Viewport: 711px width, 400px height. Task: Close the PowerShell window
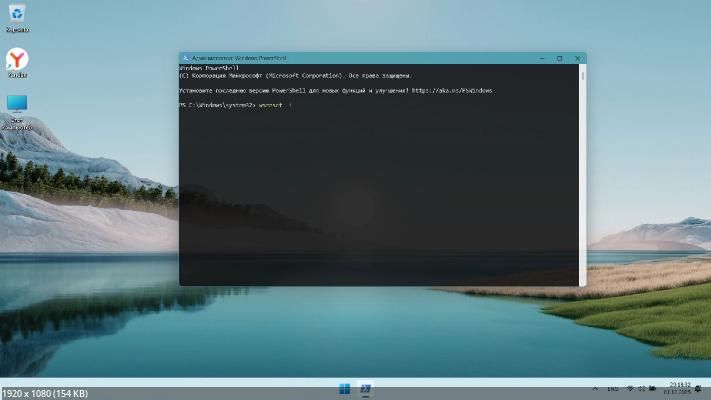pos(577,58)
